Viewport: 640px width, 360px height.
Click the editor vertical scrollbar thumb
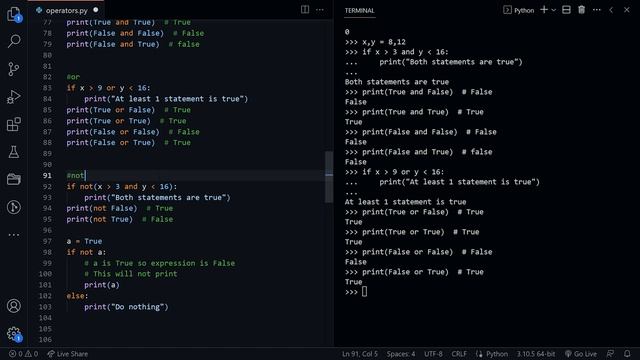click(x=329, y=177)
